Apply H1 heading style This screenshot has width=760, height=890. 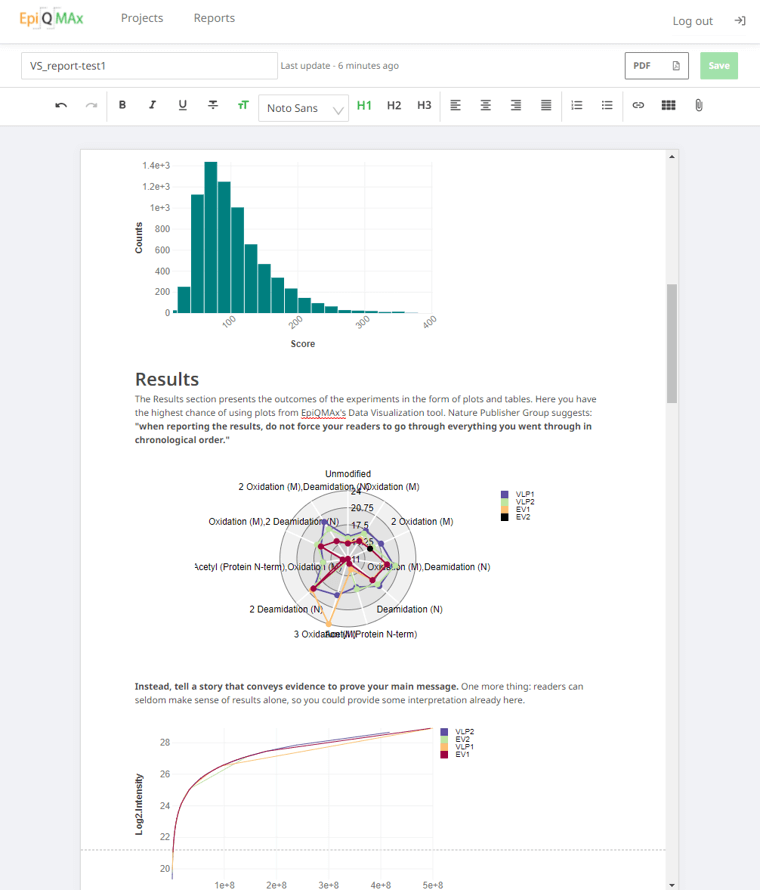[364, 105]
